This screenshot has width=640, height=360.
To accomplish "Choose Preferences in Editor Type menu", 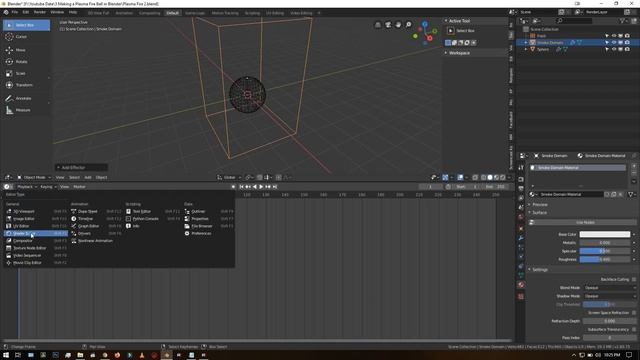I will tap(209, 233).
